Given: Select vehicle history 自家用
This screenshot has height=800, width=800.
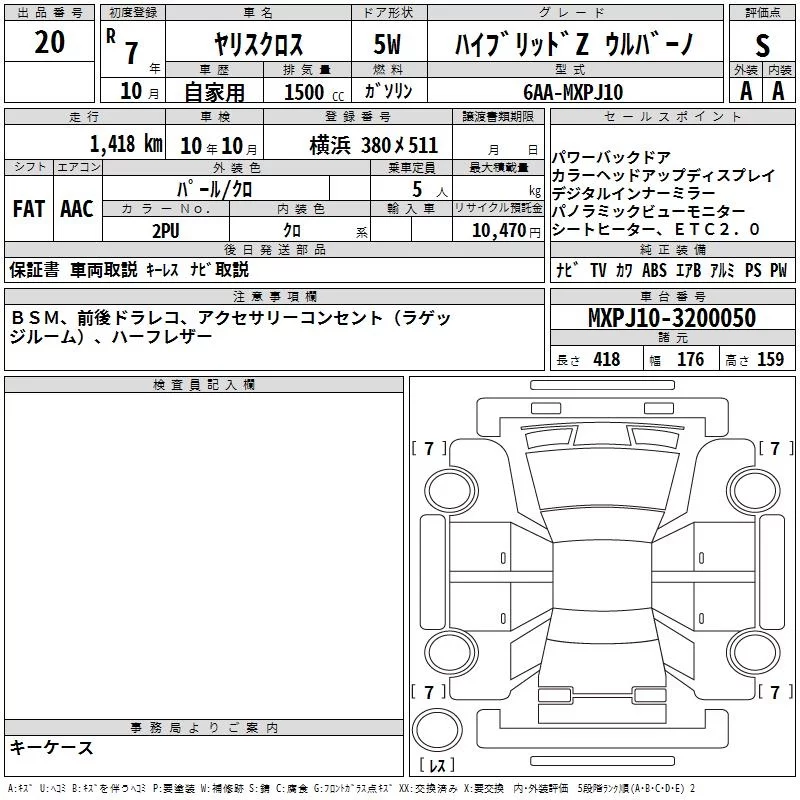Looking at the screenshot, I should (x=214, y=92).
